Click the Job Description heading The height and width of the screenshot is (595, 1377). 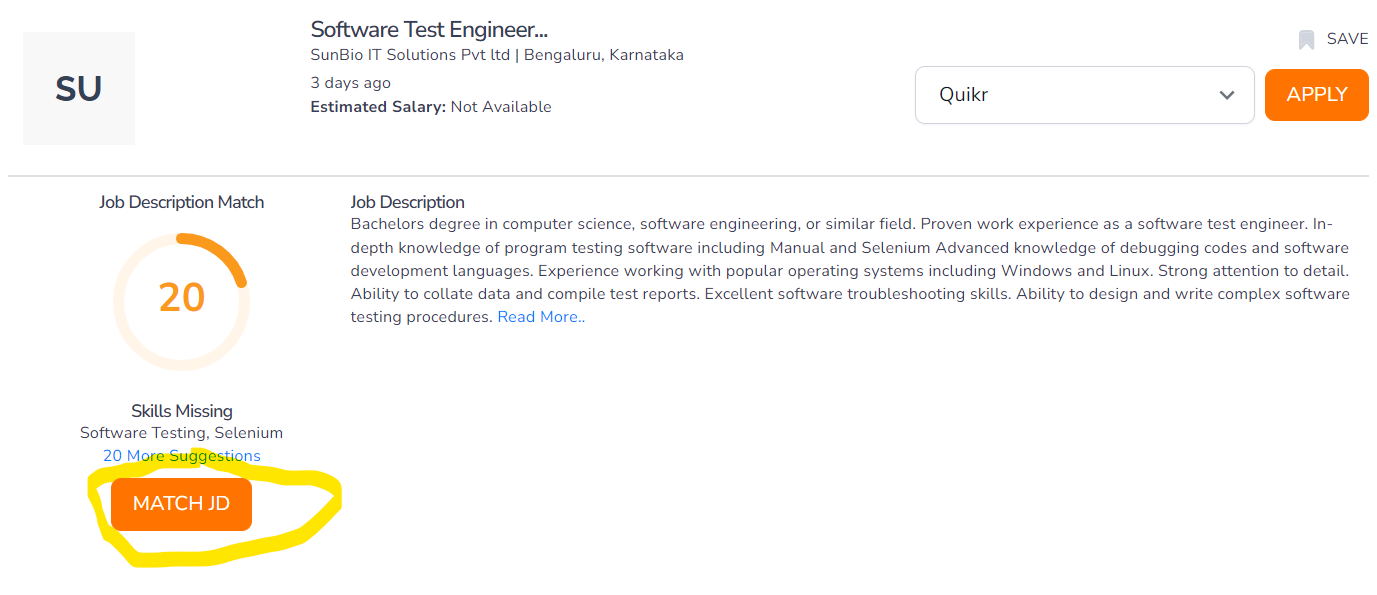408,202
